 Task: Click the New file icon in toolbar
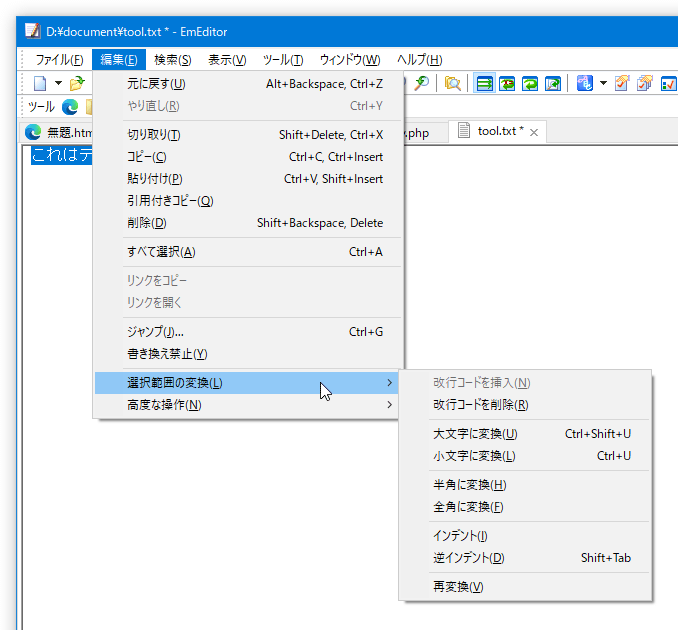point(40,83)
